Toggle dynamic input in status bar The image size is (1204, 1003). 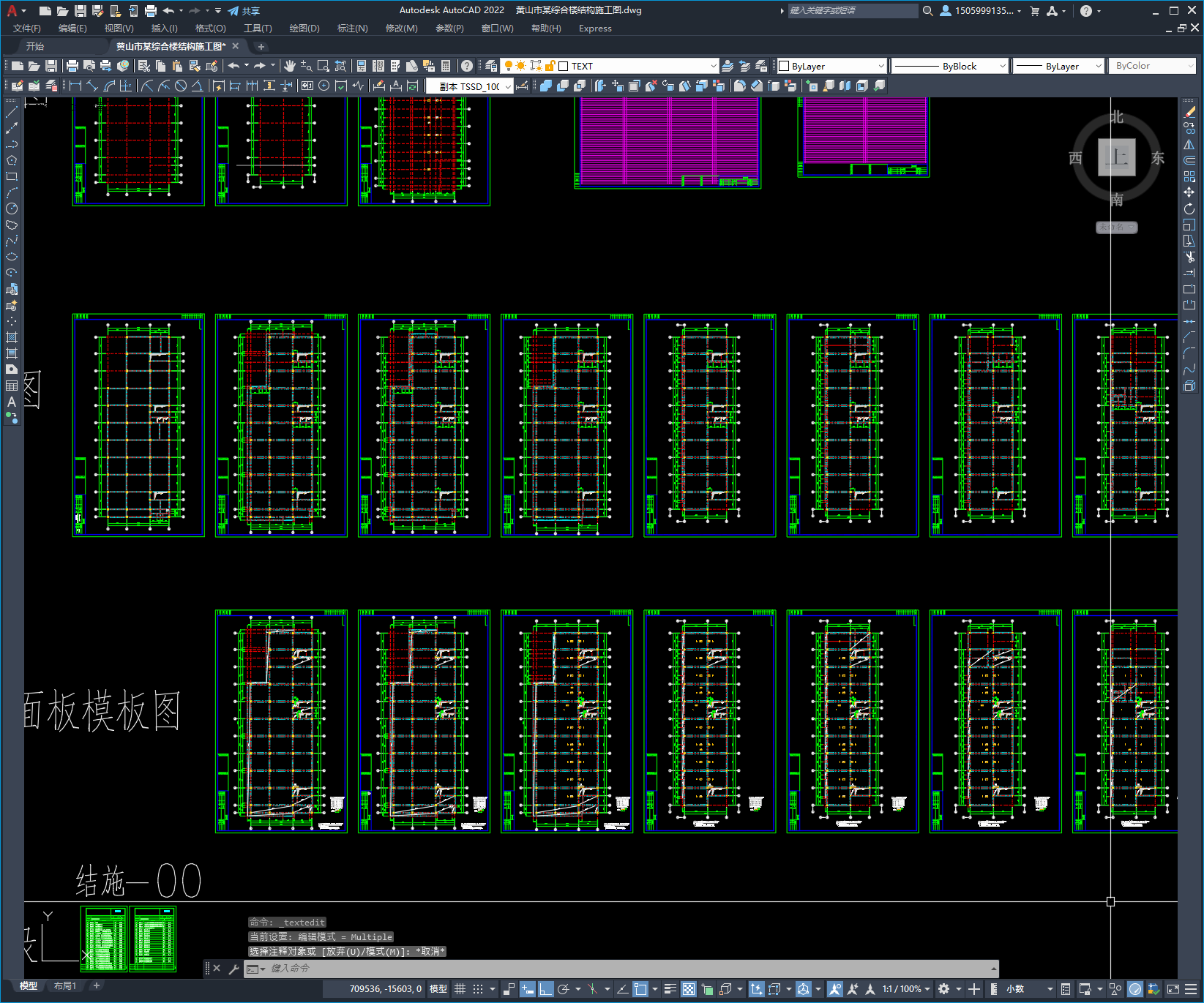[528, 989]
